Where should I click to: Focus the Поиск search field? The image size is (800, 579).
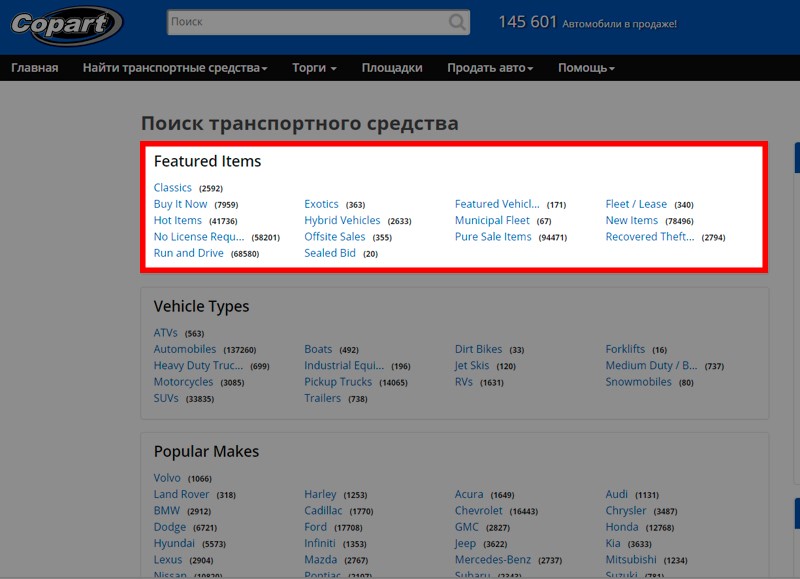[x=318, y=22]
